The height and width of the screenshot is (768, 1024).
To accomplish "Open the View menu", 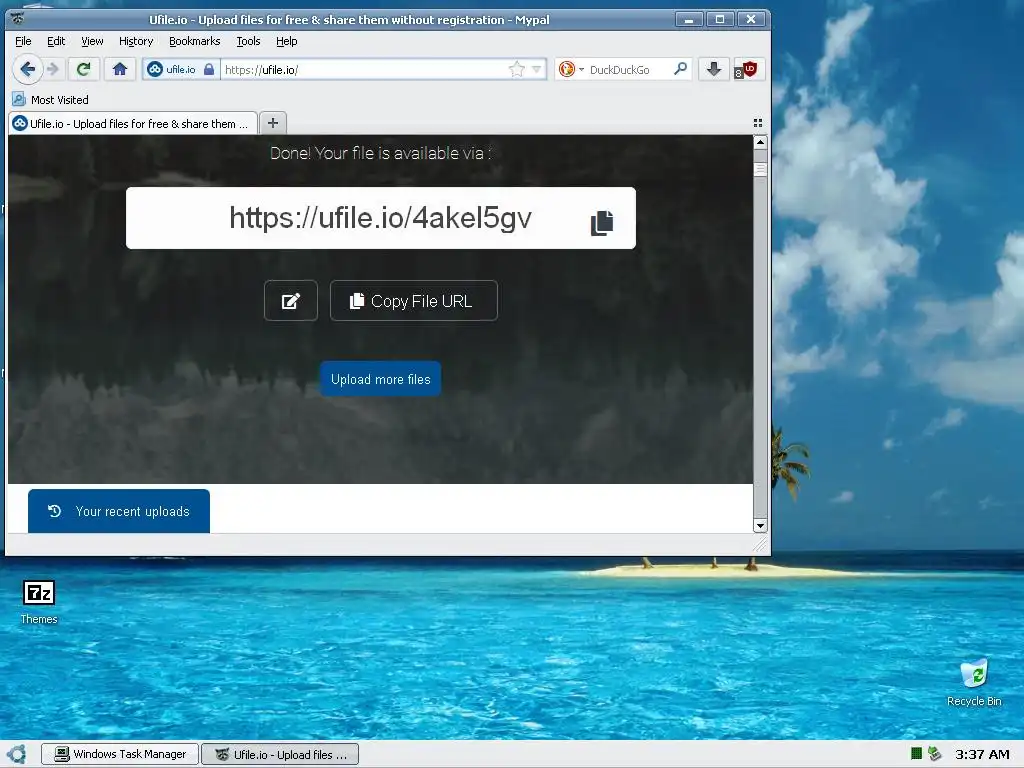I will (x=92, y=41).
